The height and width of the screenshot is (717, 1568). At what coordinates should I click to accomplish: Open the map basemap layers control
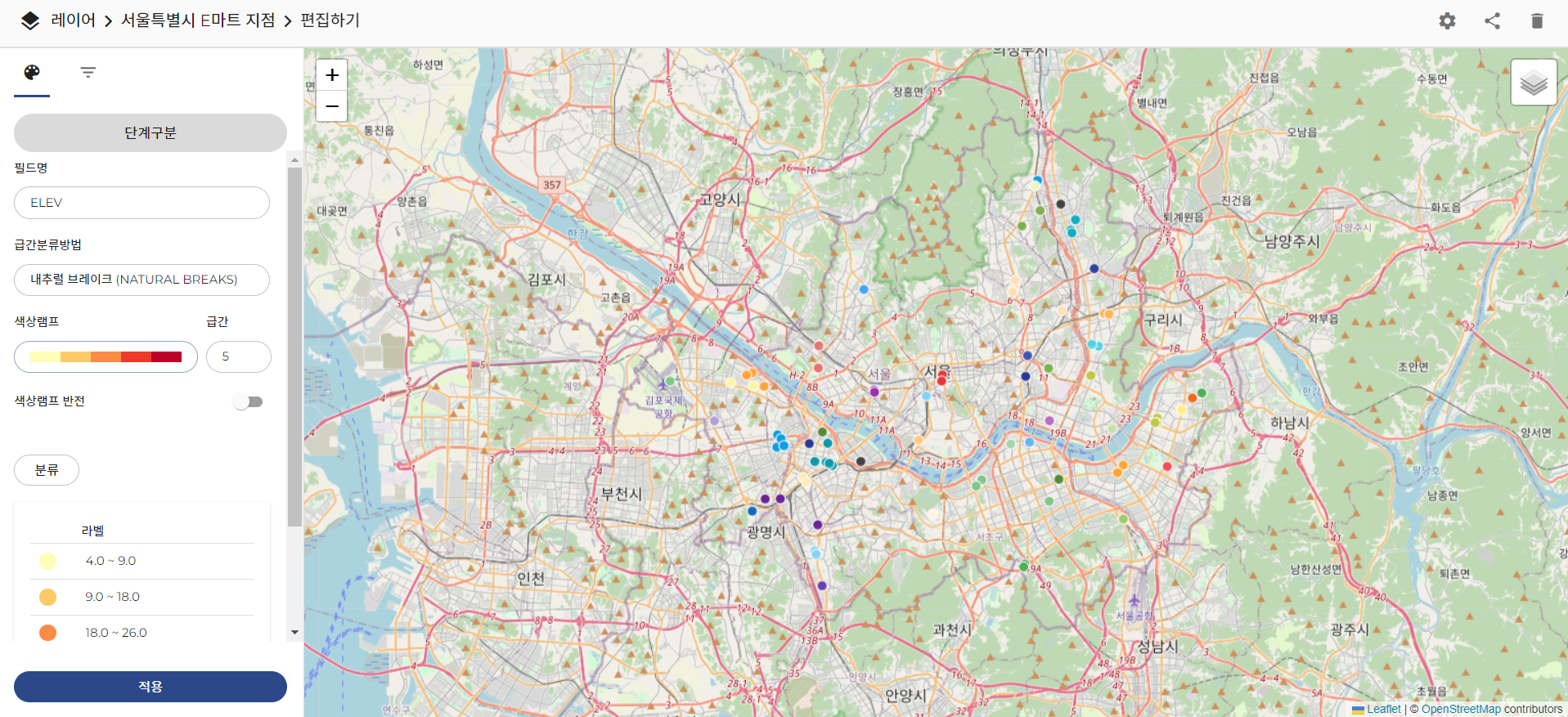coord(1534,83)
